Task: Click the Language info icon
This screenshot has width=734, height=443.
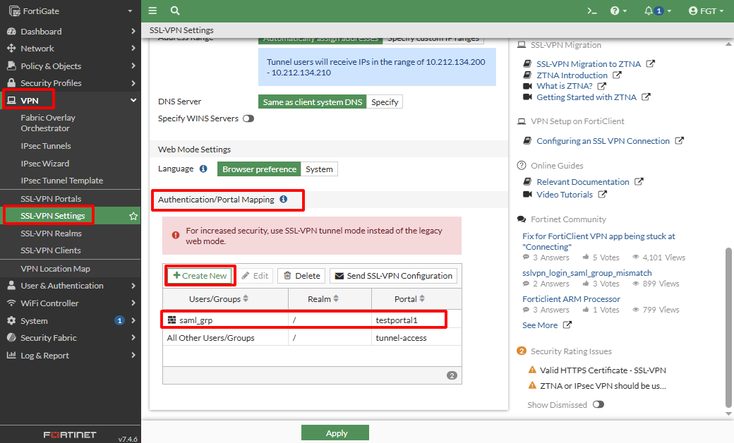Action: (x=203, y=169)
